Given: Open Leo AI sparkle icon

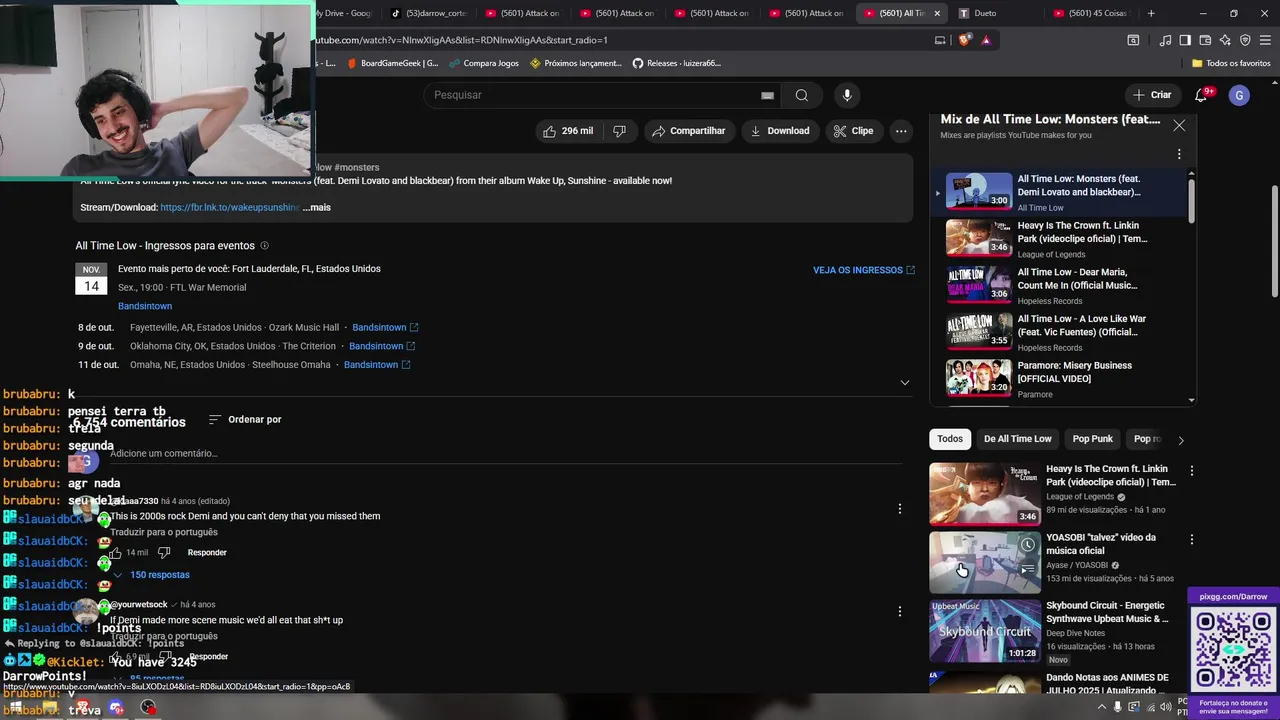Looking at the screenshot, I should [1225, 40].
